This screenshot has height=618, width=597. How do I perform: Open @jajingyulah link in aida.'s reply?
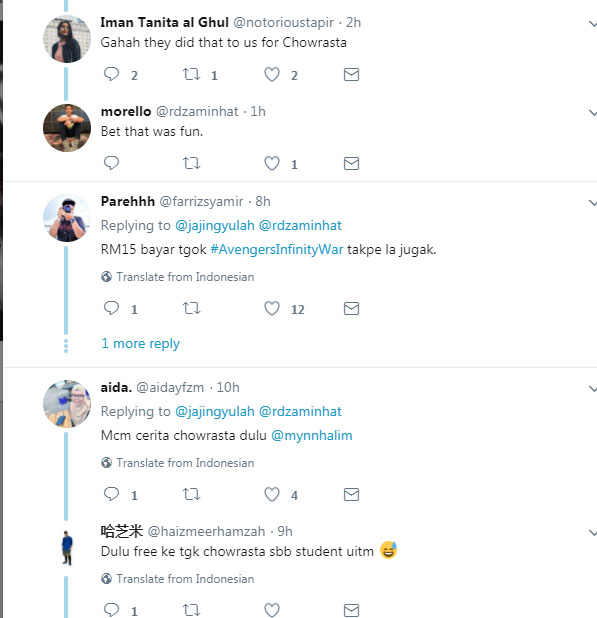point(215,411)
